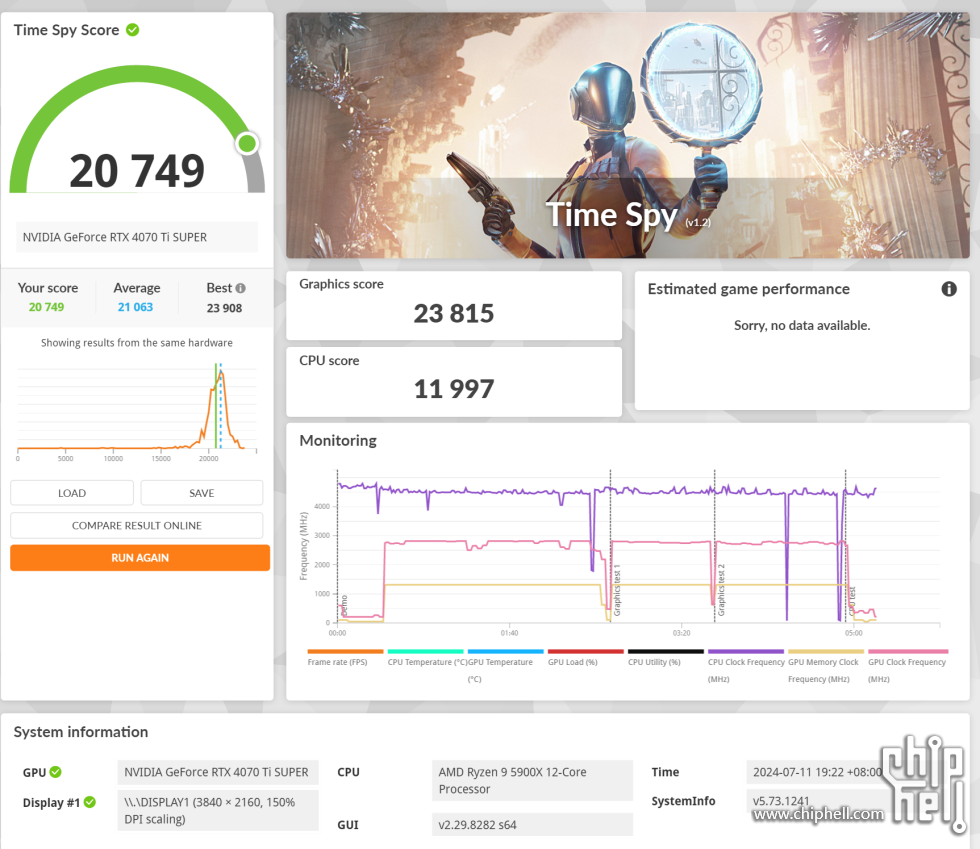This screenshot has height=849, width=980.
Task: Click the CPU score value 11 997
Action: click(454, 389)
